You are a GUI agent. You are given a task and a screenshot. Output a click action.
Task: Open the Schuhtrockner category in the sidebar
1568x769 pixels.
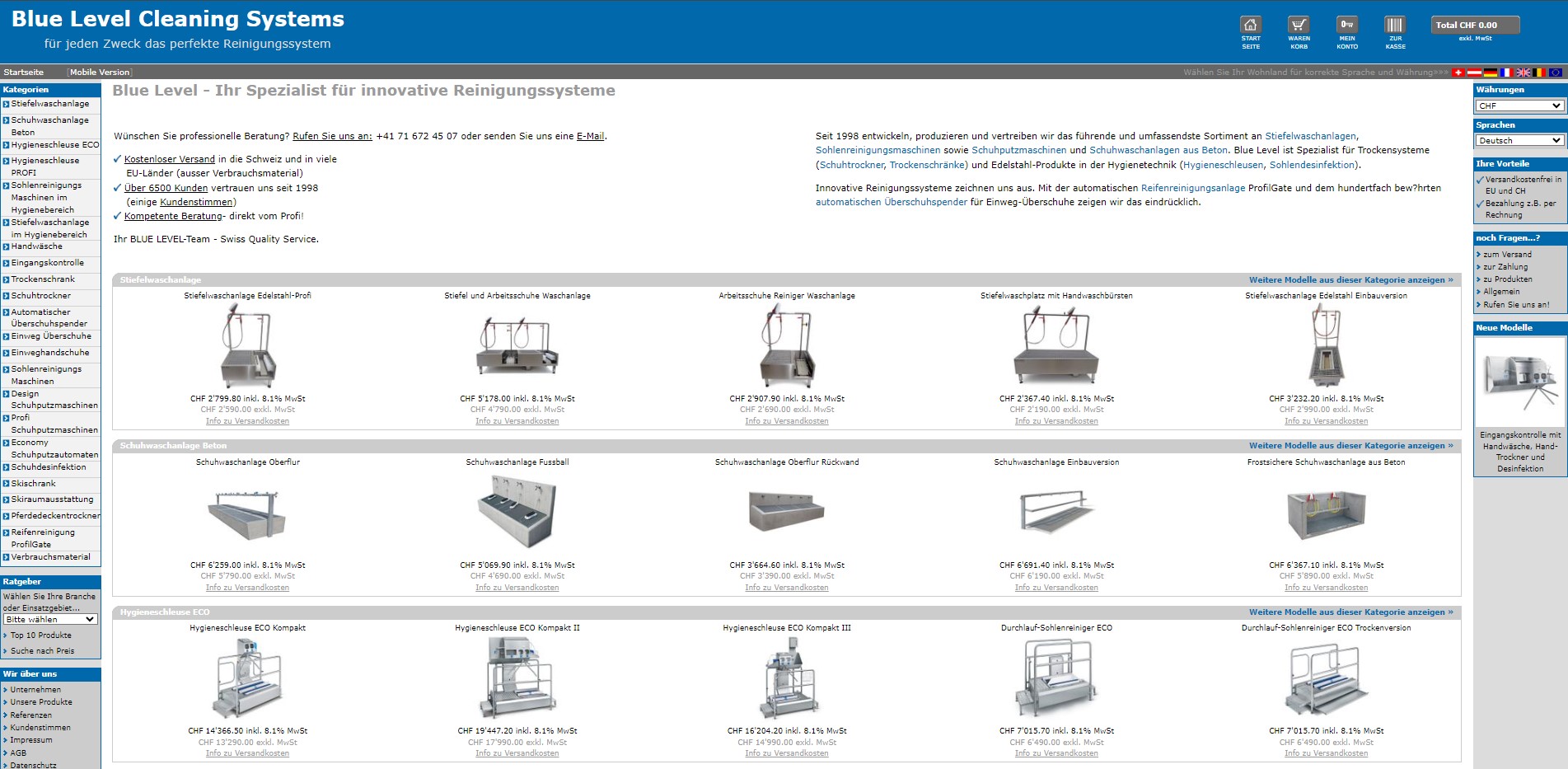tap(40, 296)
